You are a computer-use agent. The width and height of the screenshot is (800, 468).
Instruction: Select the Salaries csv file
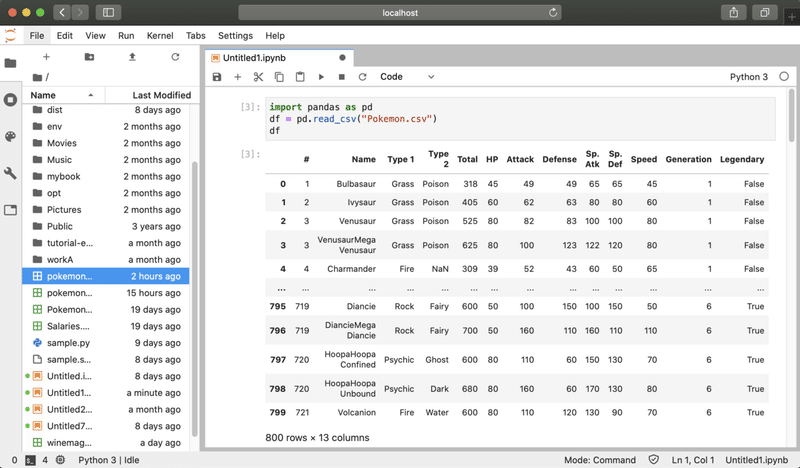[106, 326]
